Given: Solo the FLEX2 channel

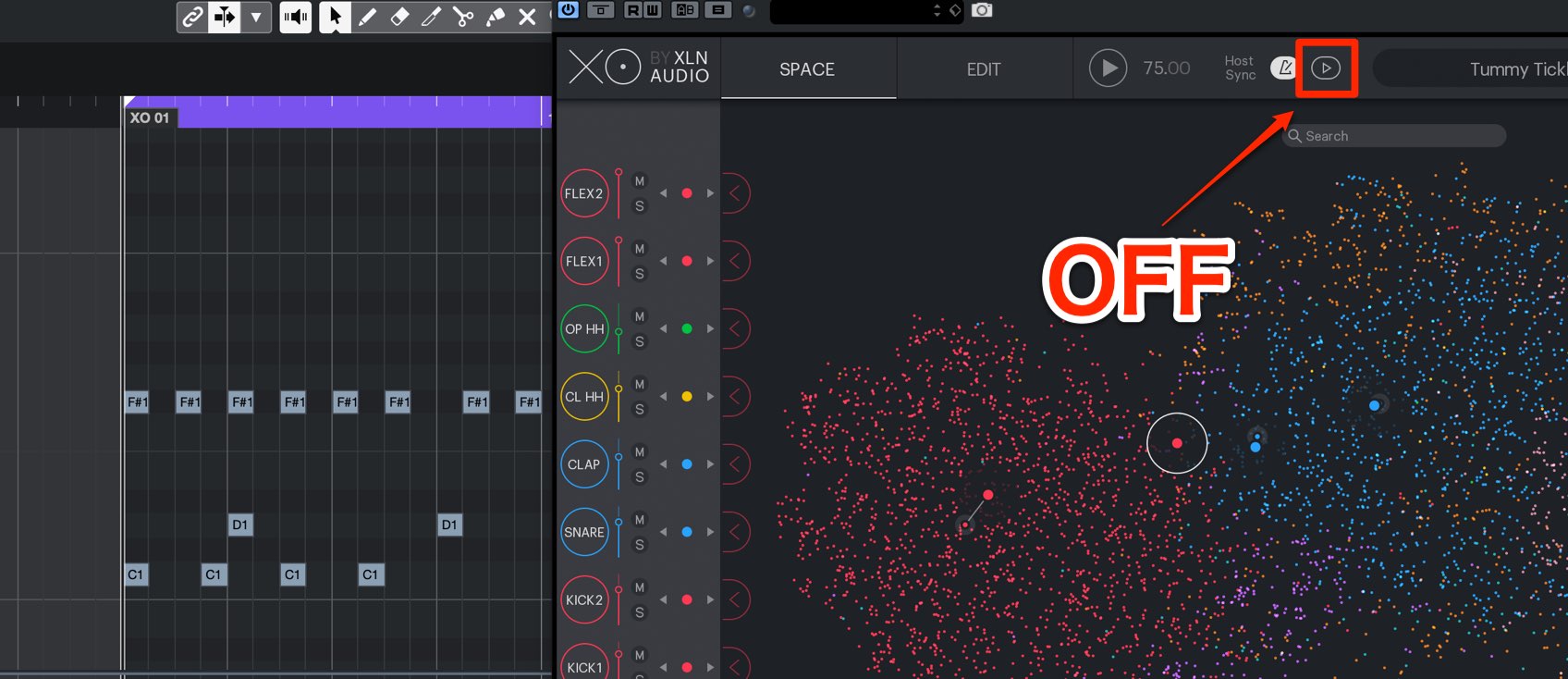Looking at the screenshot, I should click(639, 206).
